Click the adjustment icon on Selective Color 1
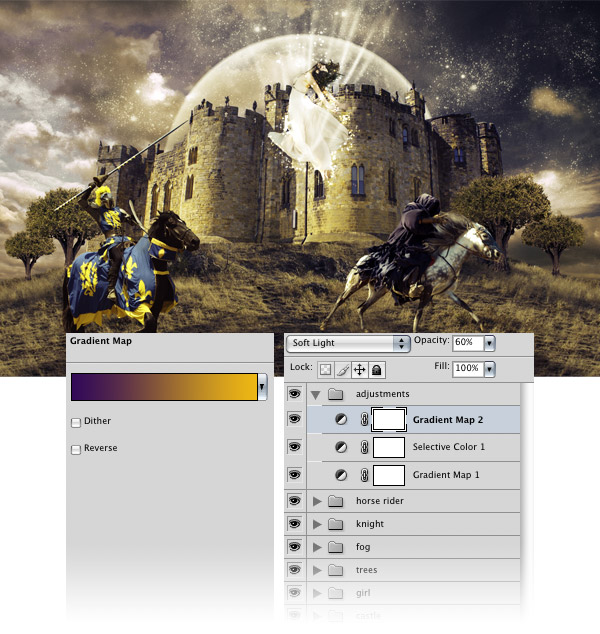 pyautogui.click(x=341, y=447)
